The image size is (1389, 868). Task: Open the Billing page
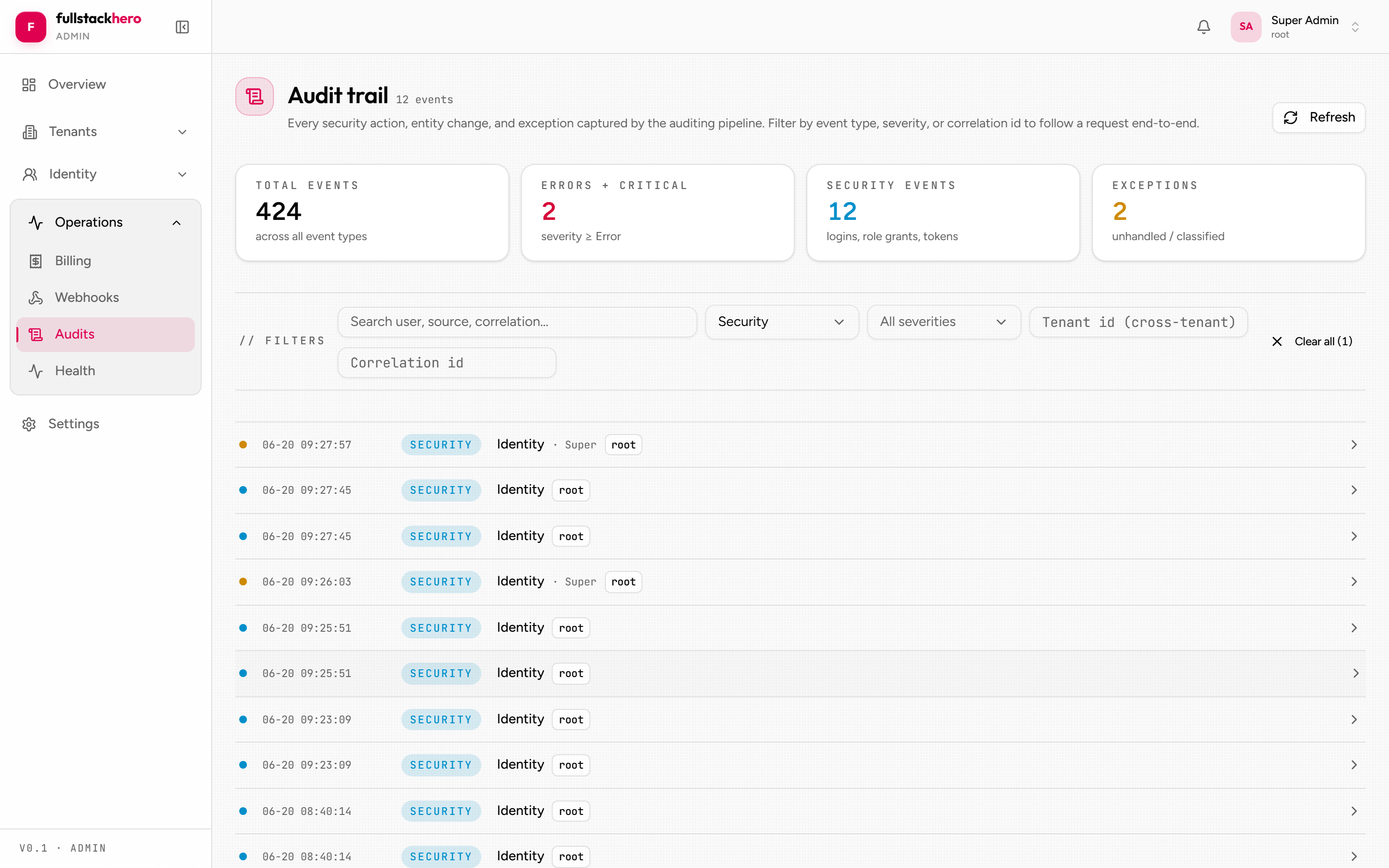tap(106, 261)
